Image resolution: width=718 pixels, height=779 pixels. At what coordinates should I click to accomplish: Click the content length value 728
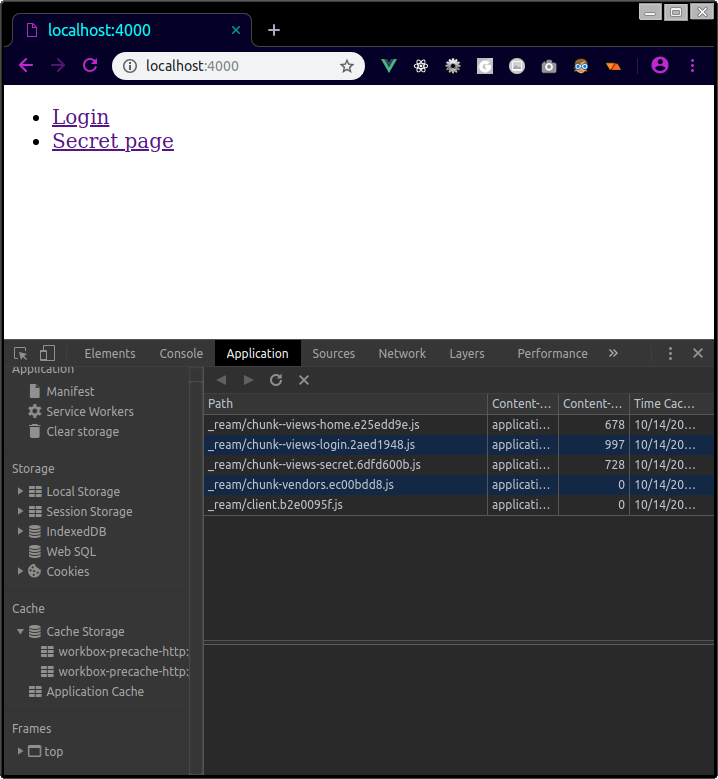pyautogui.click(x=614, y=465)
